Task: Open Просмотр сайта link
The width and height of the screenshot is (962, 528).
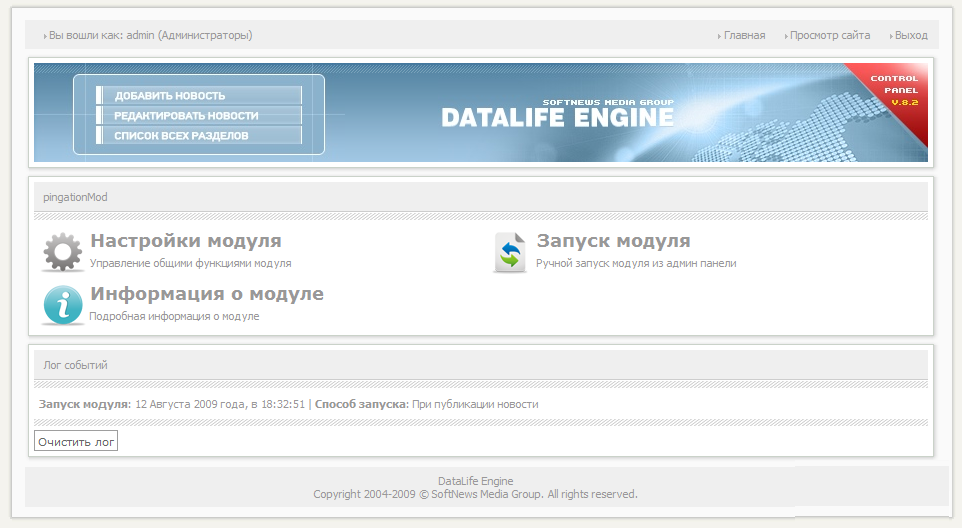Action: pyautogui.click(x=829, y=36)
